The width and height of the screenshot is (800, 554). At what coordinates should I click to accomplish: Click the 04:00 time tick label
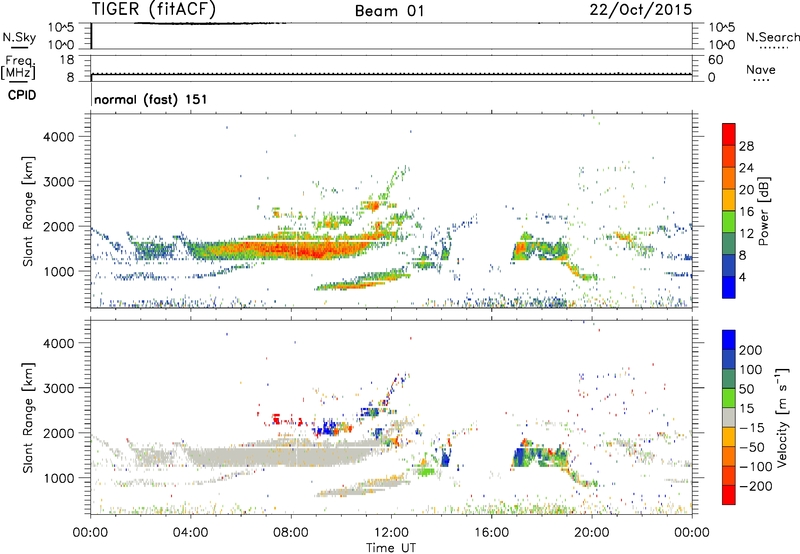190,533
